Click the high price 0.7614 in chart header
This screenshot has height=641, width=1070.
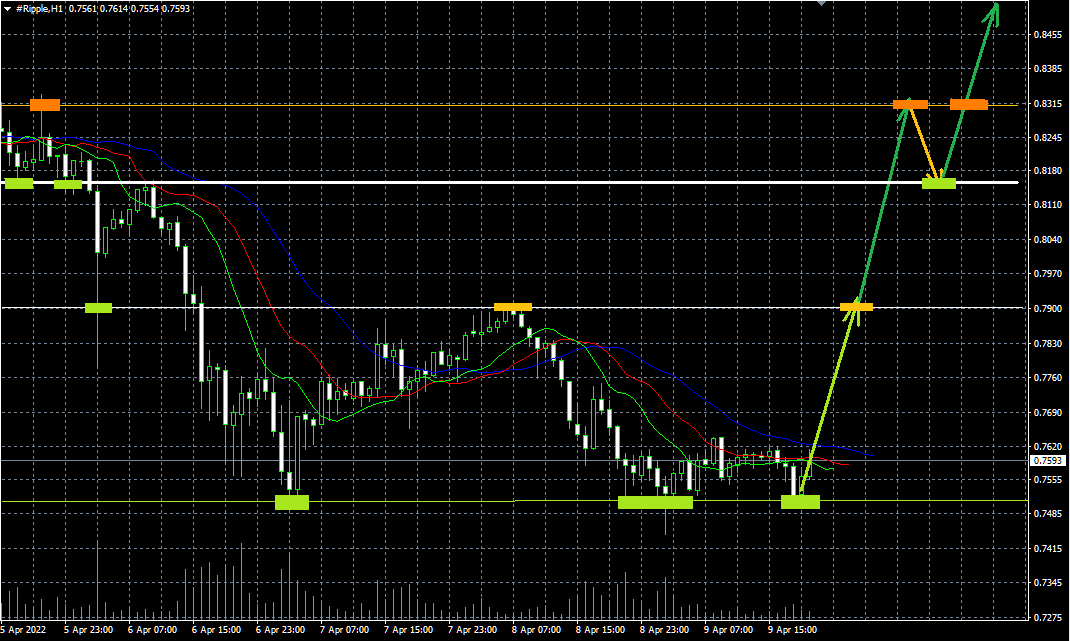[113, 9]
